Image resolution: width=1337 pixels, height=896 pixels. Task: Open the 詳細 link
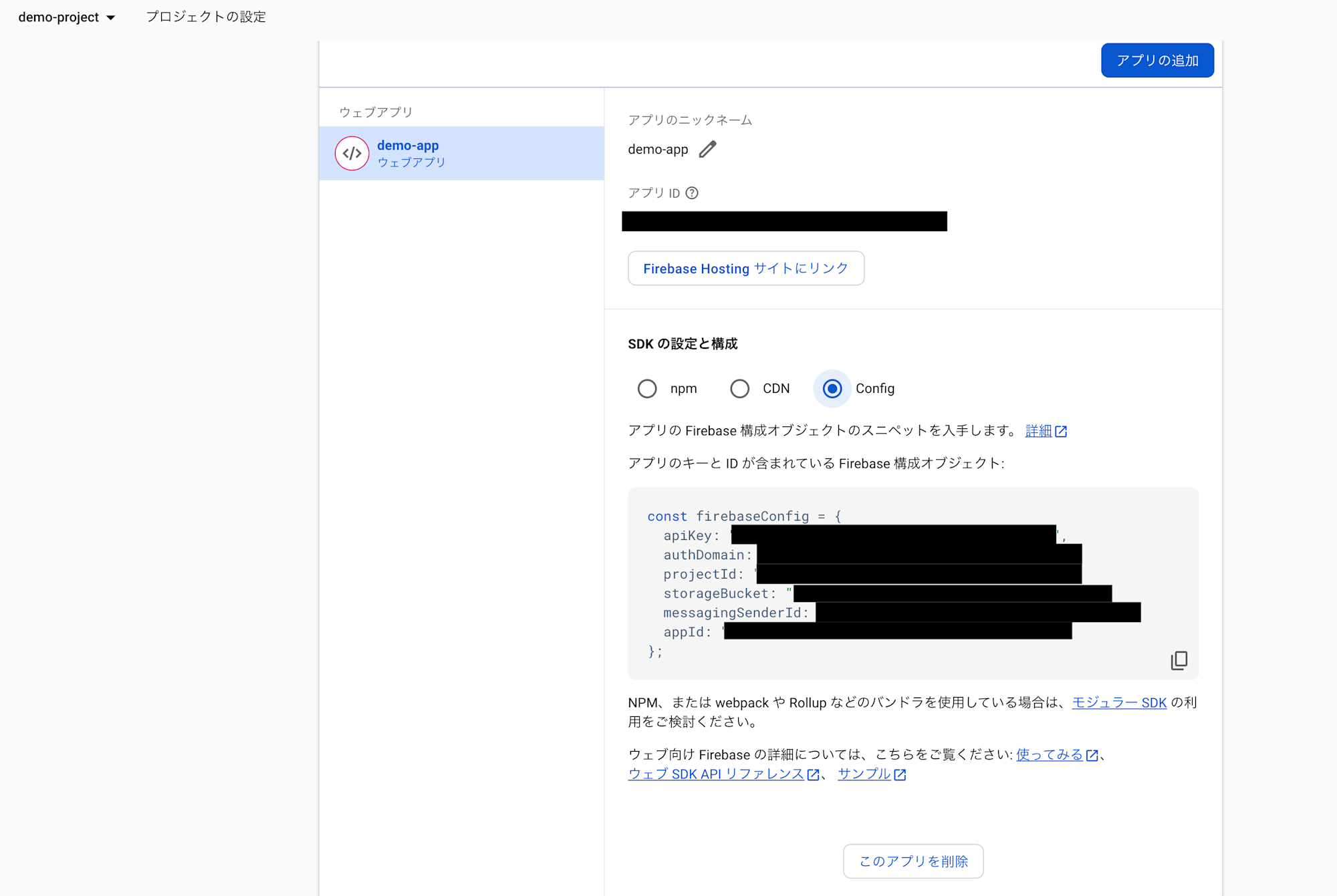[1038, 431]
